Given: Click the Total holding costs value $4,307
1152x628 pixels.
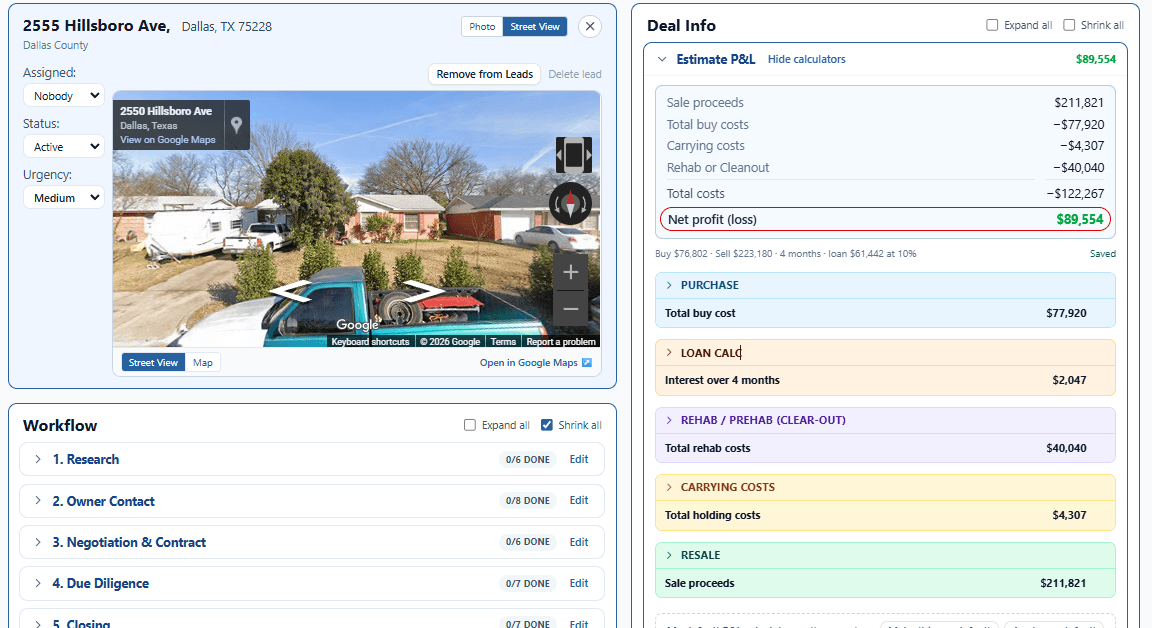Looking at the screenshot, I should 1069,516.
